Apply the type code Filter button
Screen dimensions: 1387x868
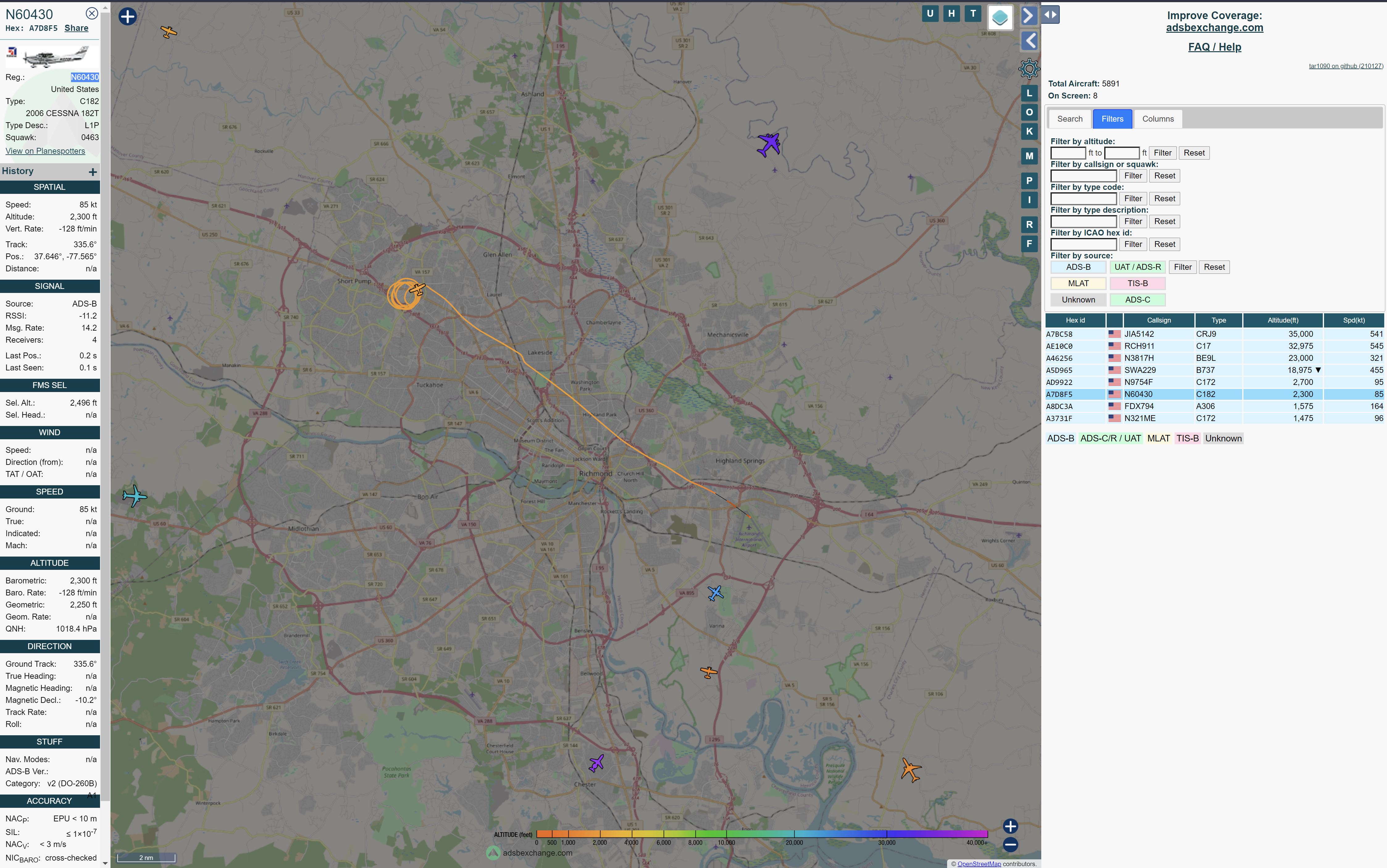click(1133, 198)
